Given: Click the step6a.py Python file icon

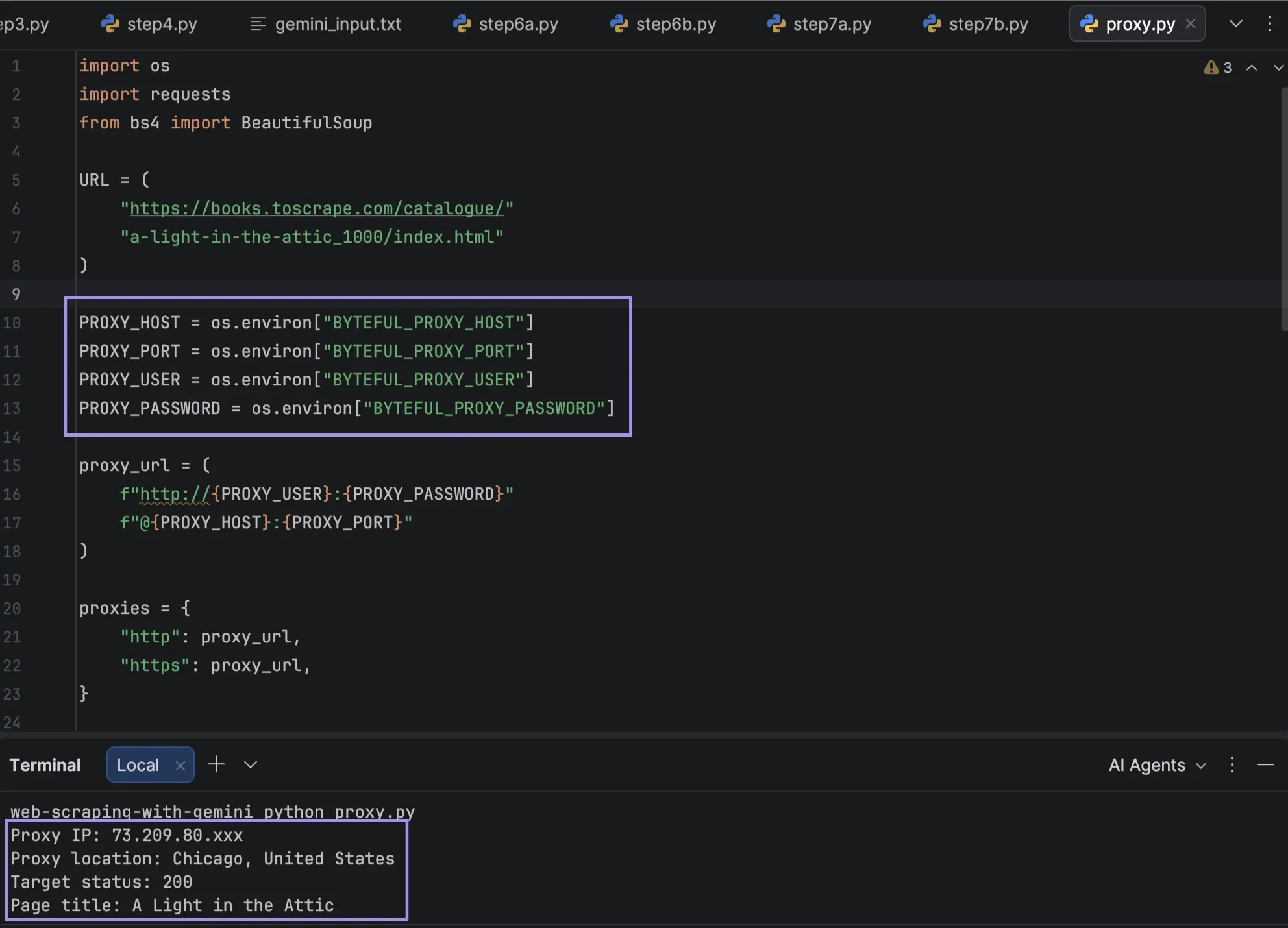Looking at the screenshot, I should click(x=462, y=24).
